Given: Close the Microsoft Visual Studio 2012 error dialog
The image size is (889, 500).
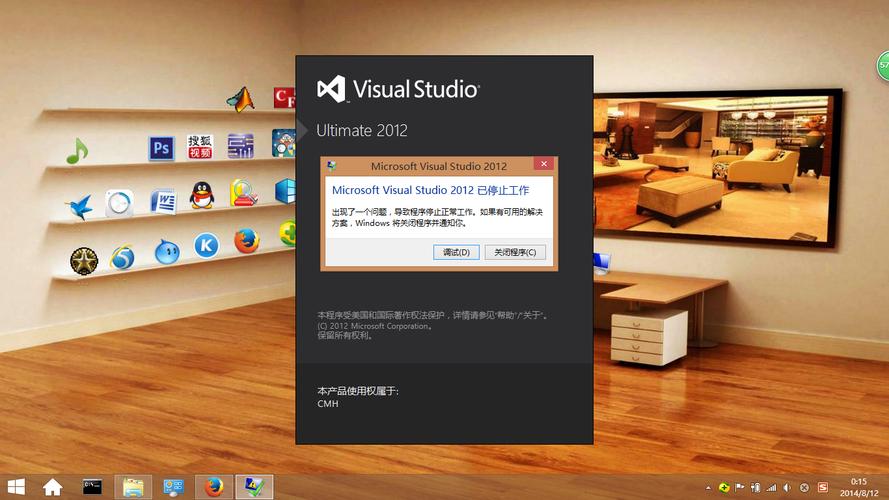Looking at the screenshot, I should point(544,164).
